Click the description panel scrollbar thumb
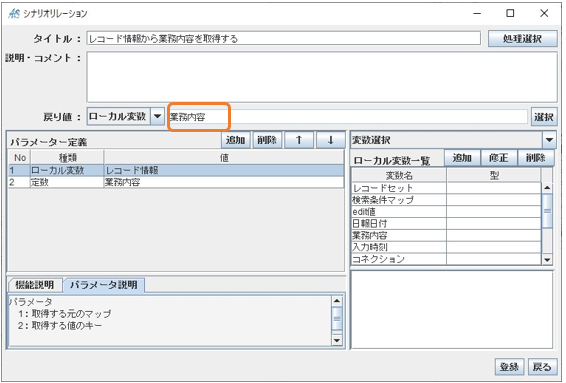566x383 pixels. 337,318
